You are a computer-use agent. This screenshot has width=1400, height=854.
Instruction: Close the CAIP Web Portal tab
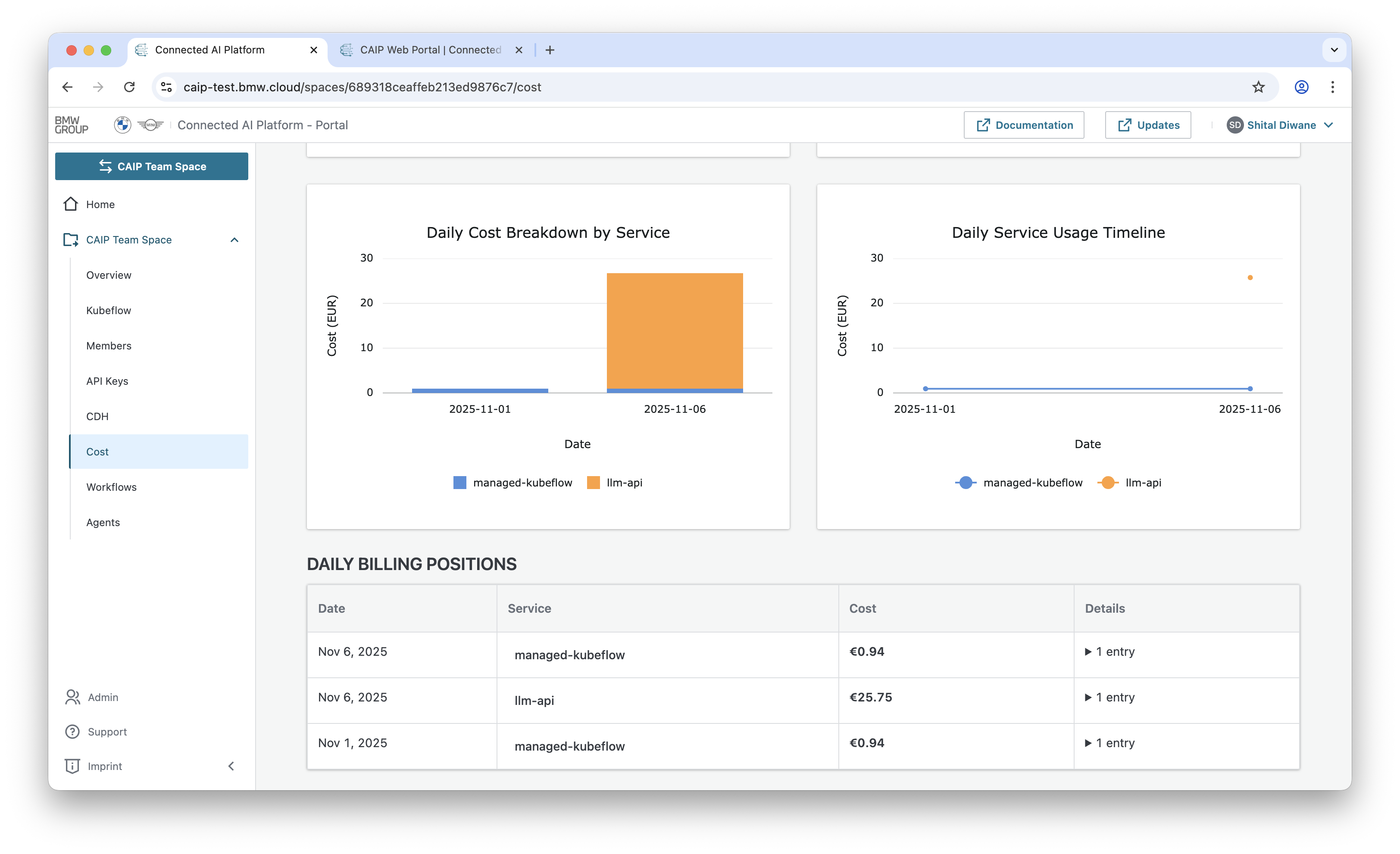[519, 50]
